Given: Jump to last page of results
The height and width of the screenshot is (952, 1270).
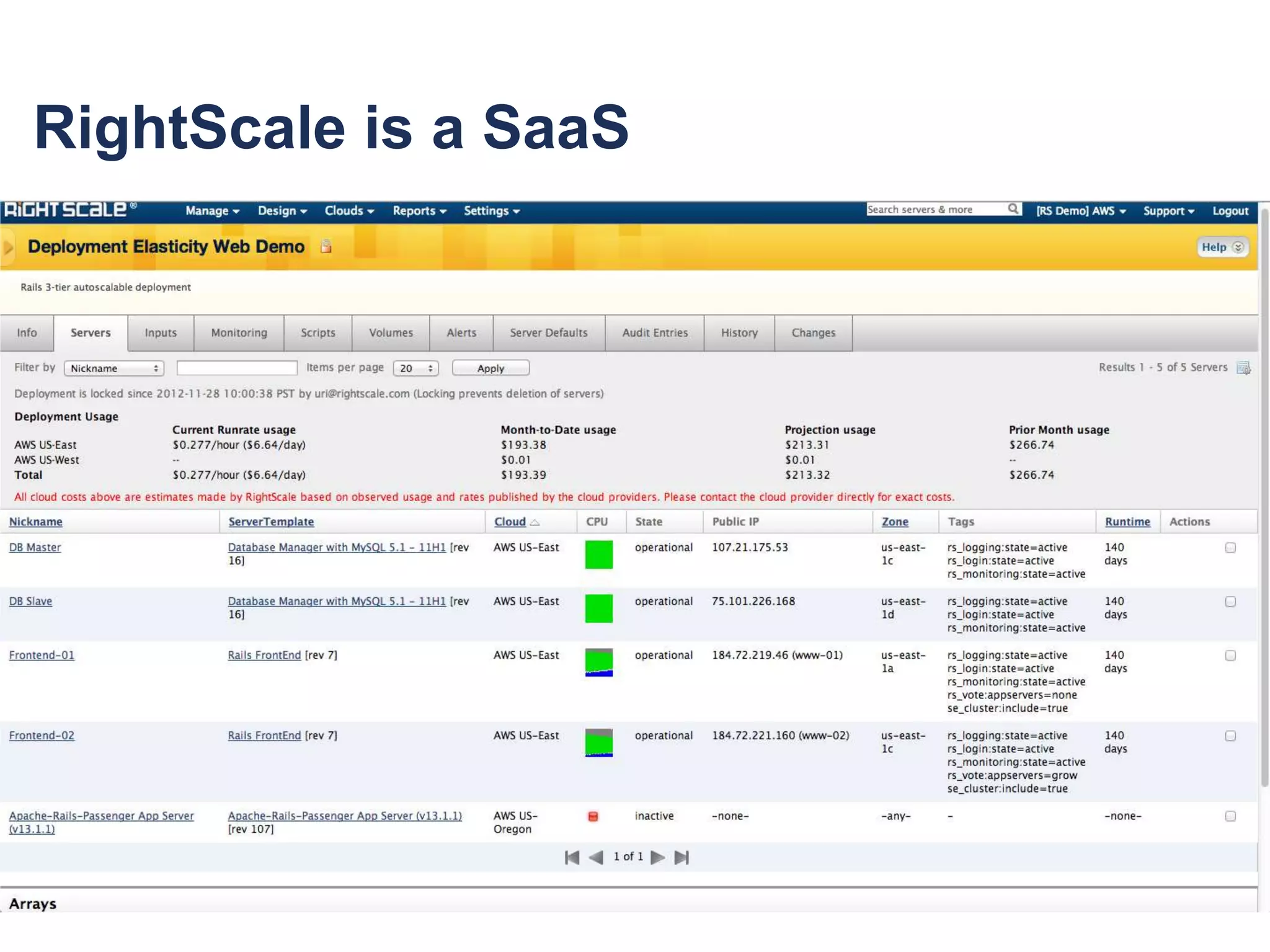Looking at the screenshot, I should (x=682, y=857).
